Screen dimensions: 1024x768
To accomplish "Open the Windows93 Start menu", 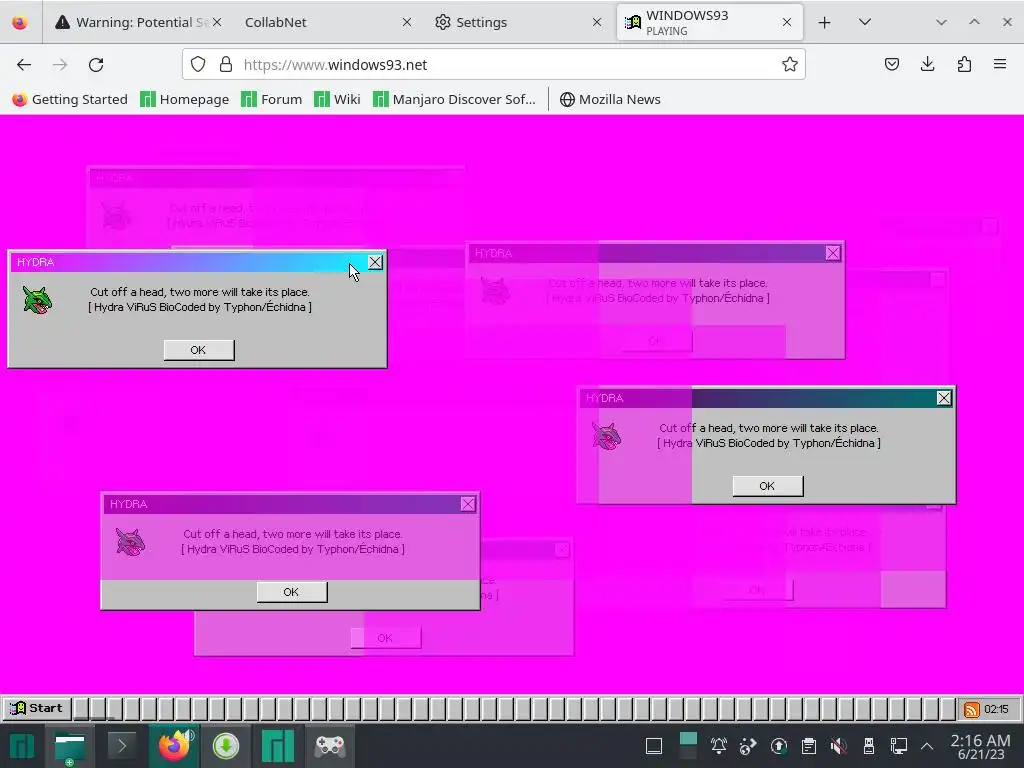I will (x=37, y=709).
